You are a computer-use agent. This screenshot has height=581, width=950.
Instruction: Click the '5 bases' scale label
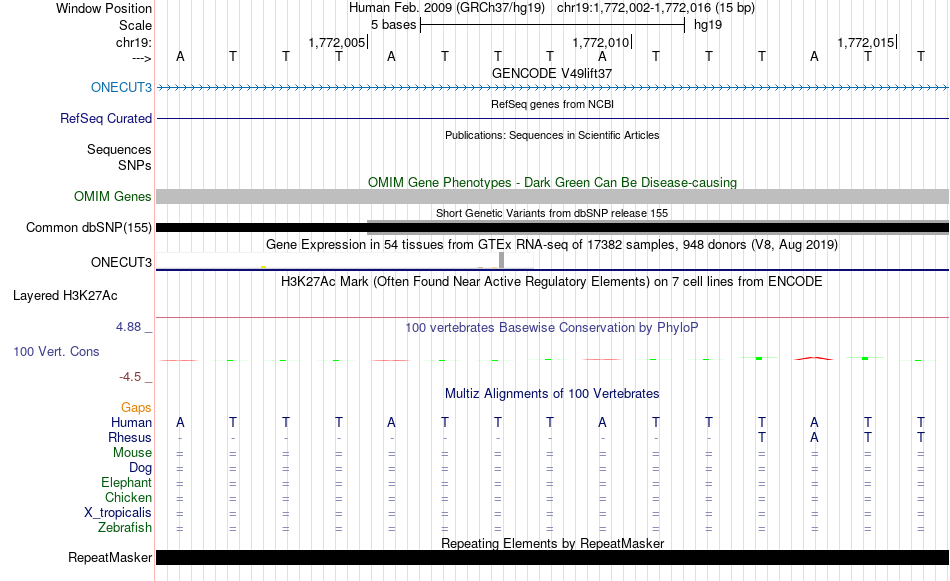click(394, 25)
